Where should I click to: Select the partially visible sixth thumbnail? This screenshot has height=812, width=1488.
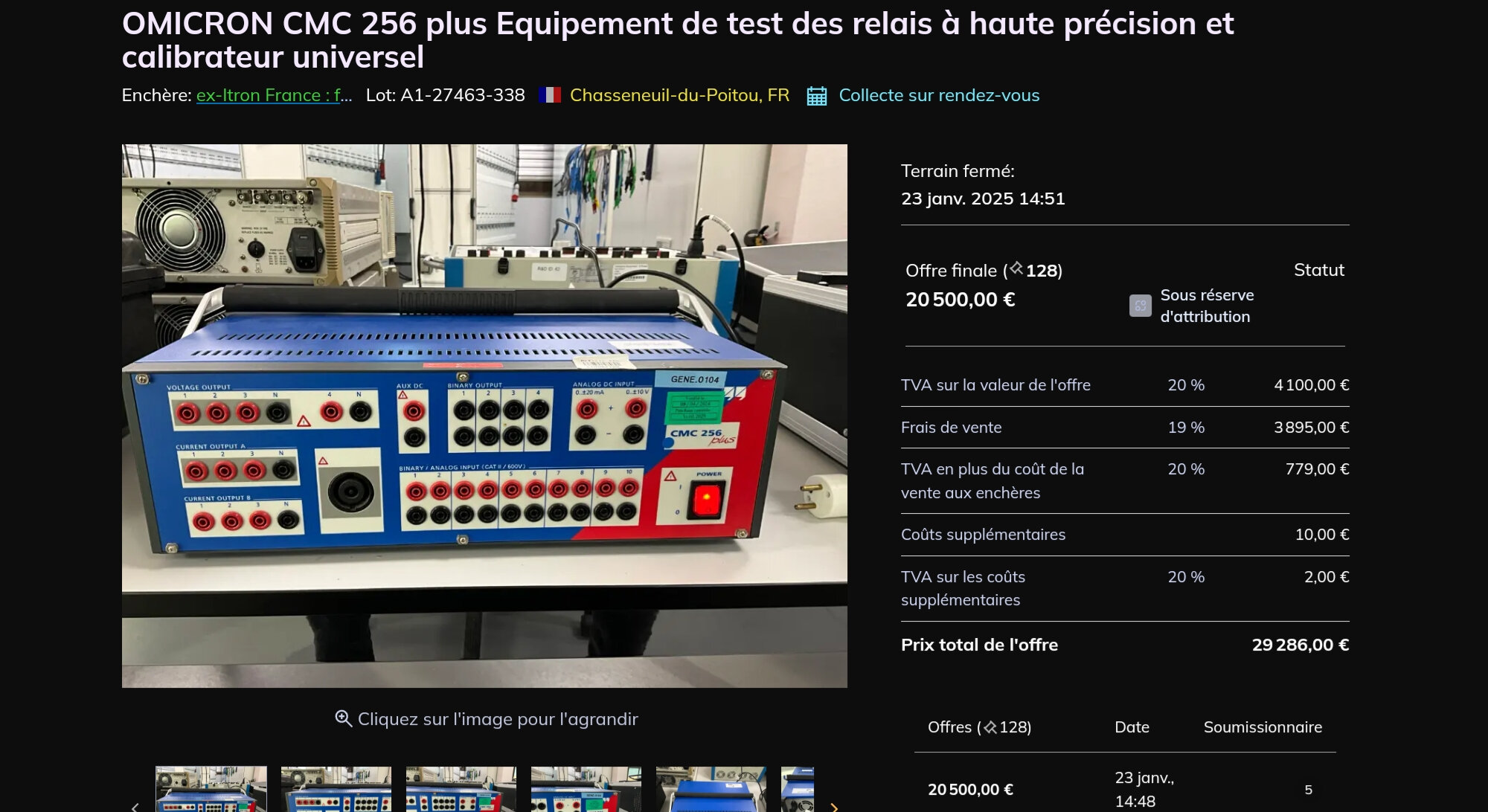click(x=798, y=790)
